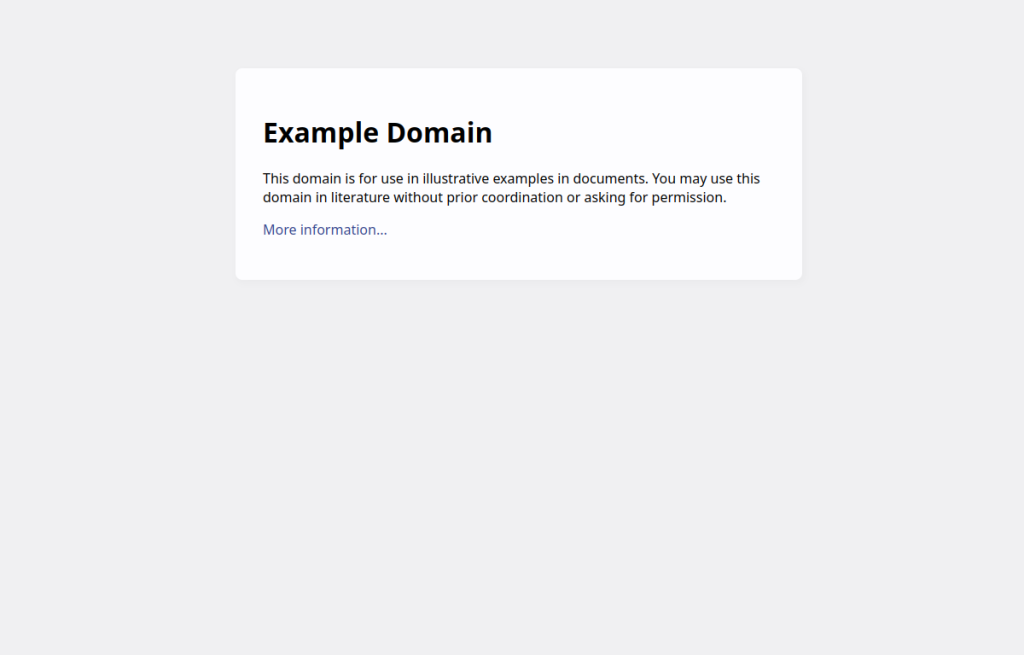The height and width of the screenshot is (655, 1024).
Task: Click the word "illustrative" in the paragraph
Action: click(x=456, y=179)
